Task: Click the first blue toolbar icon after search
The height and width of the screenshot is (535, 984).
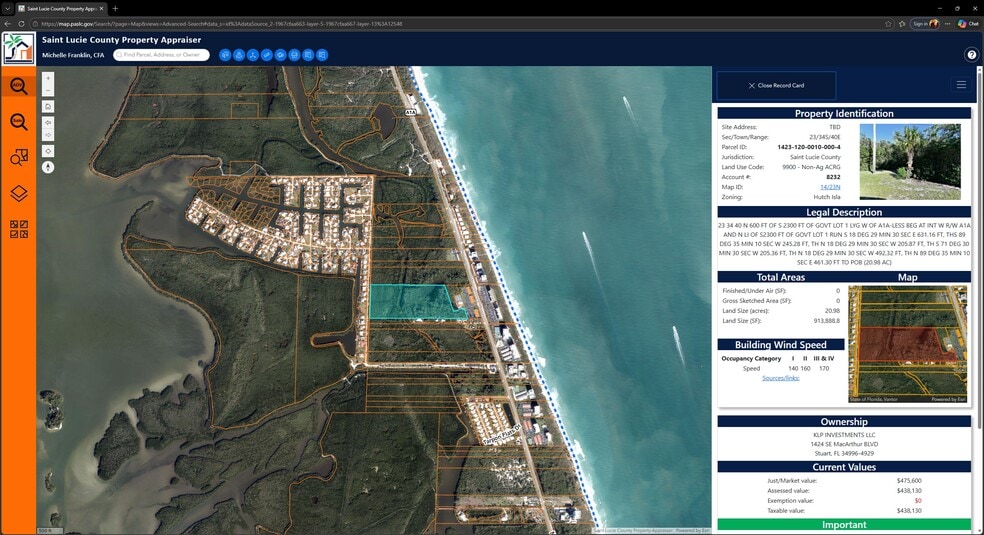Action: (225, 55)
